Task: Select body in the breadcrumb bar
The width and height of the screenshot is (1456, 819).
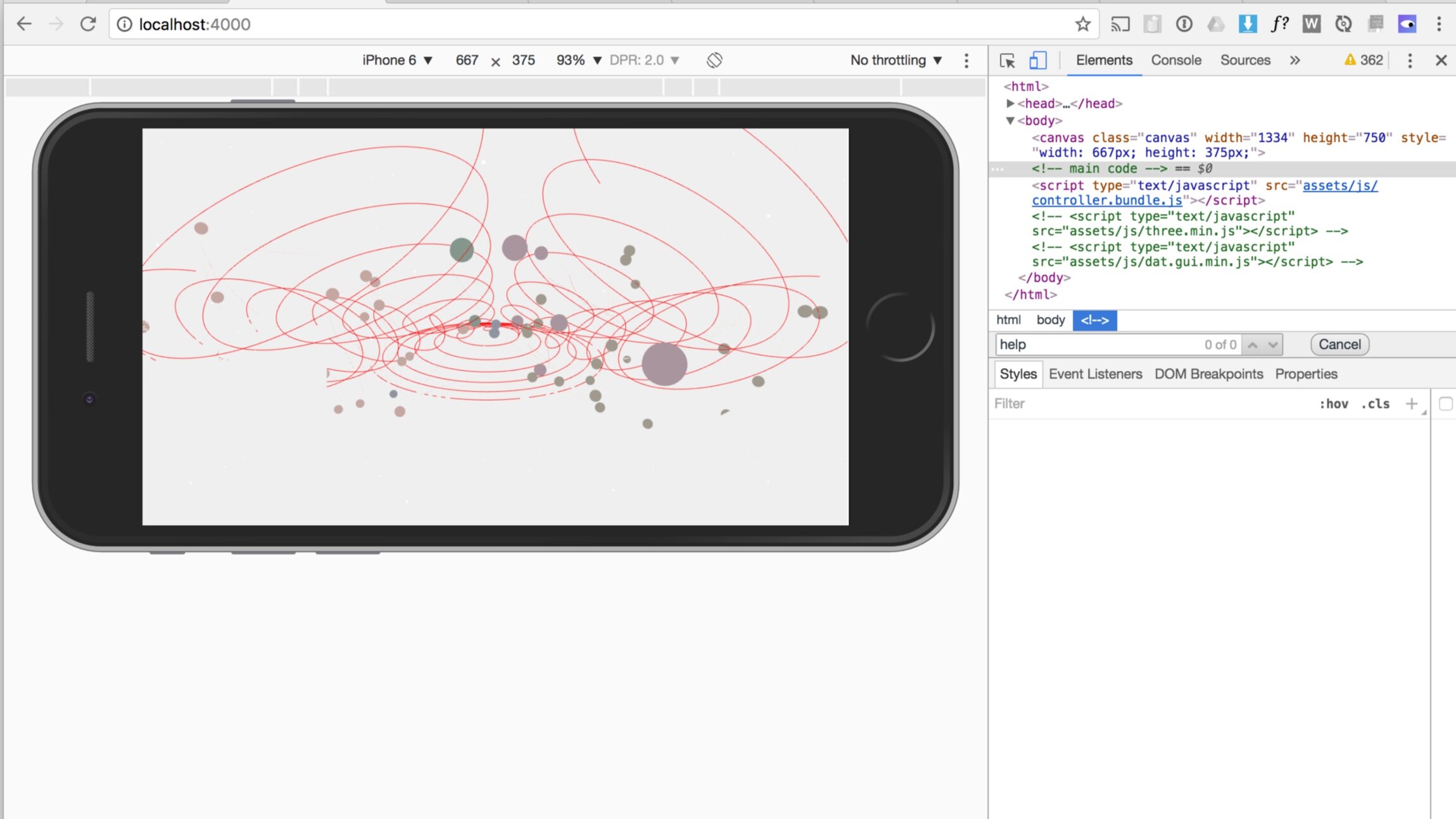Action: (x=1050, y=320)
